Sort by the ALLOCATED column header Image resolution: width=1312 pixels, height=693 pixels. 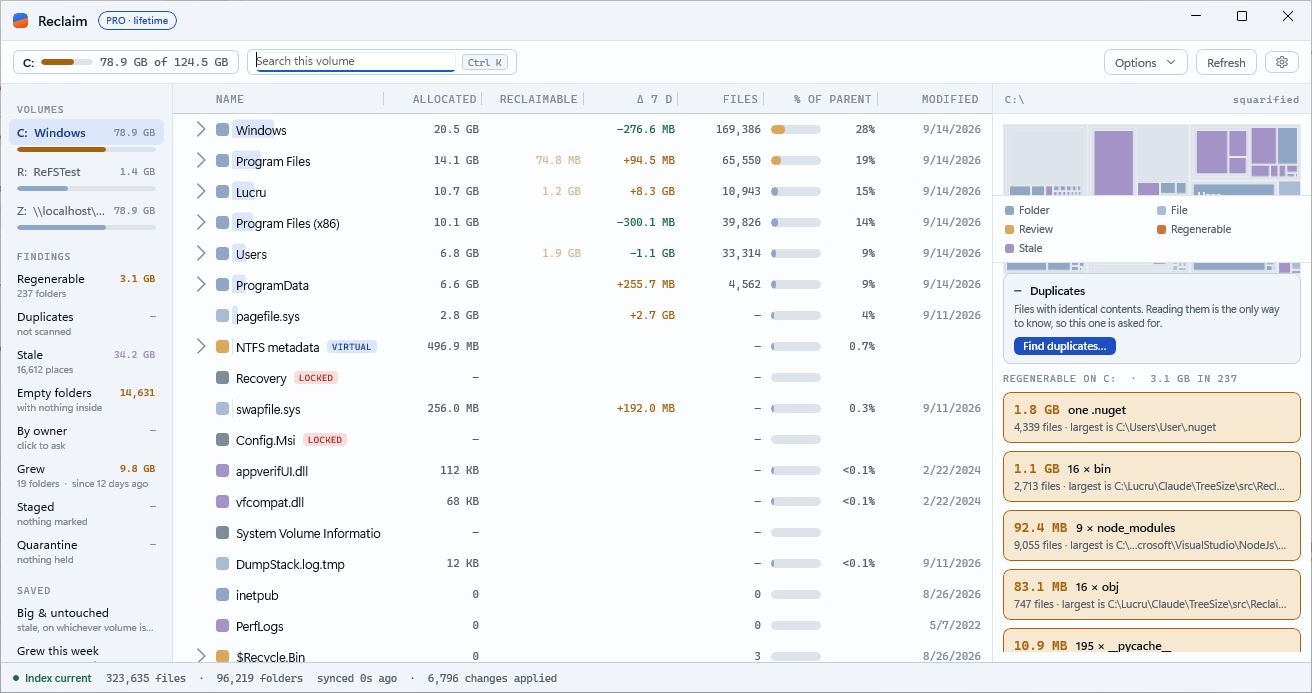(x=444, y=99)
